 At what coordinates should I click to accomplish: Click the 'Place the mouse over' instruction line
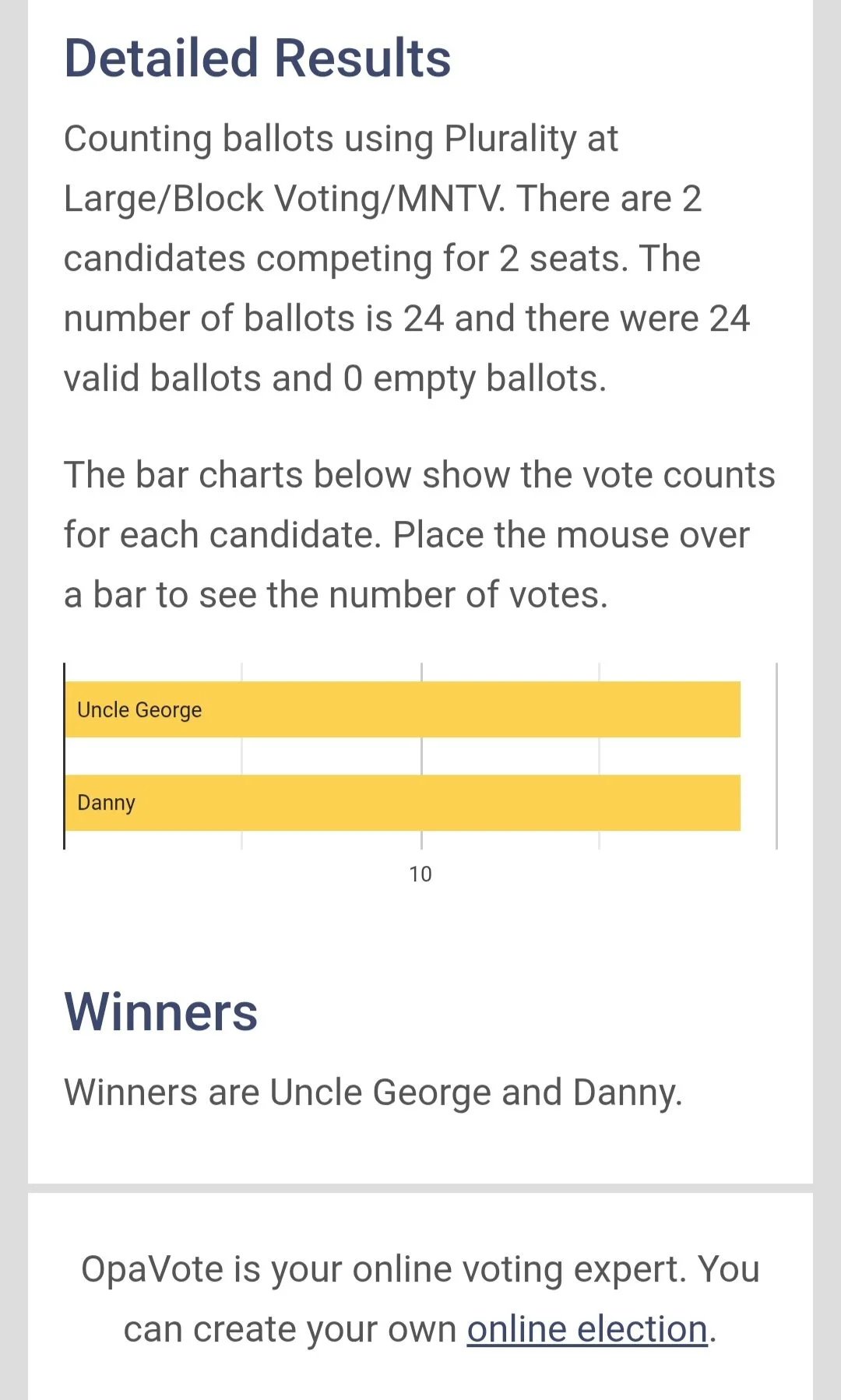572,535
